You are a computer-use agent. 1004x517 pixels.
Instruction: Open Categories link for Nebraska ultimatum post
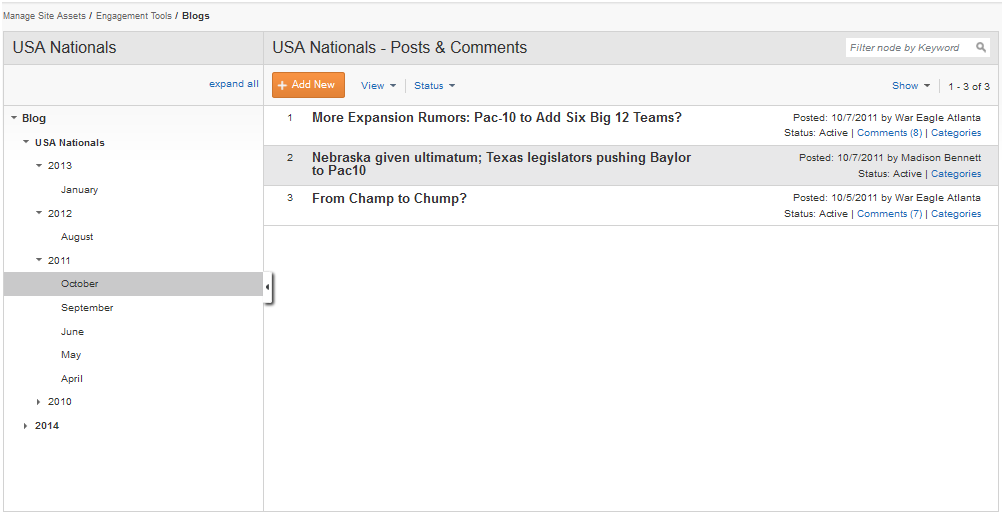tap(956, 174)
